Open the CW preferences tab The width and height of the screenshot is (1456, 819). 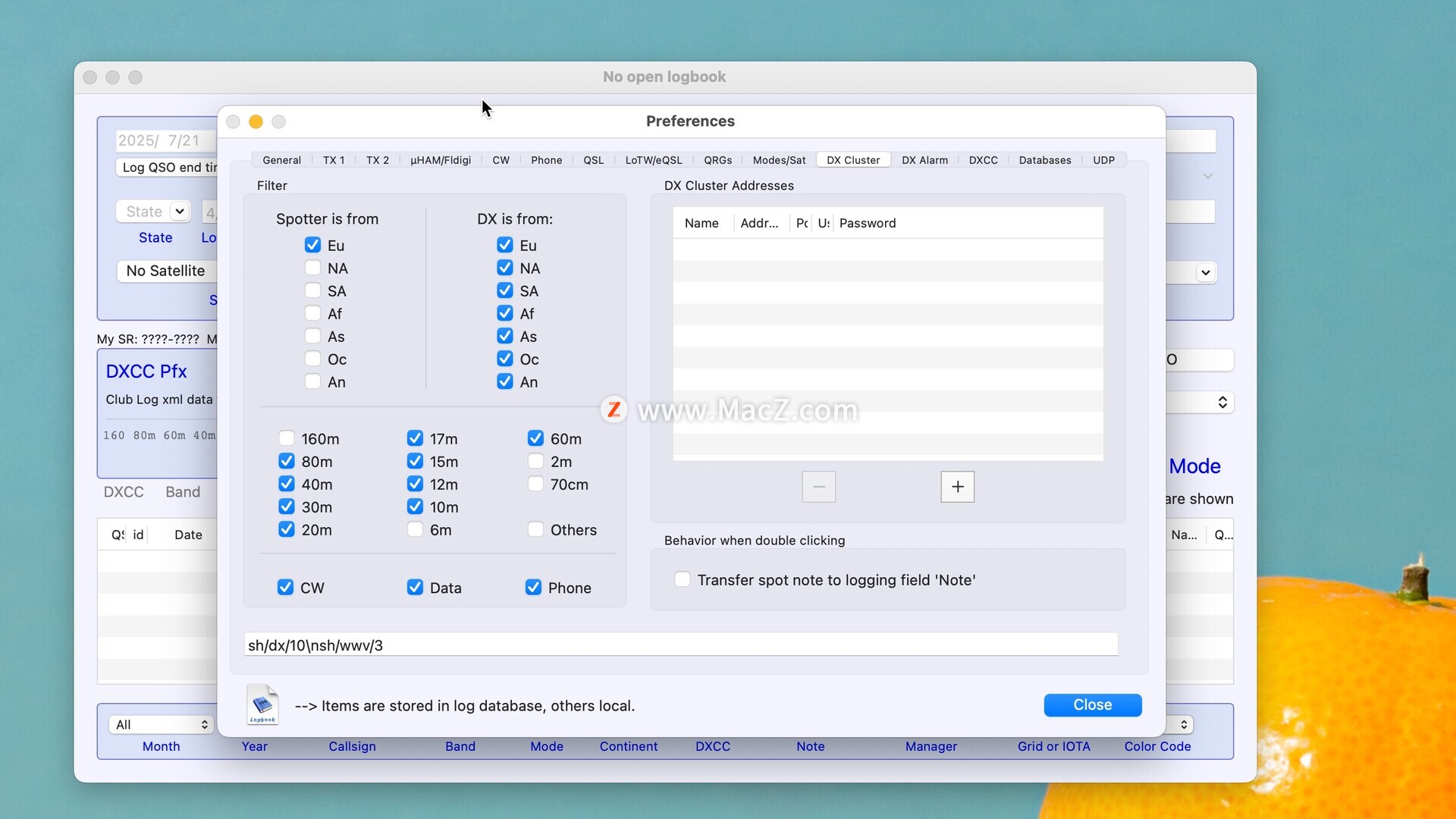click(500, 160)
